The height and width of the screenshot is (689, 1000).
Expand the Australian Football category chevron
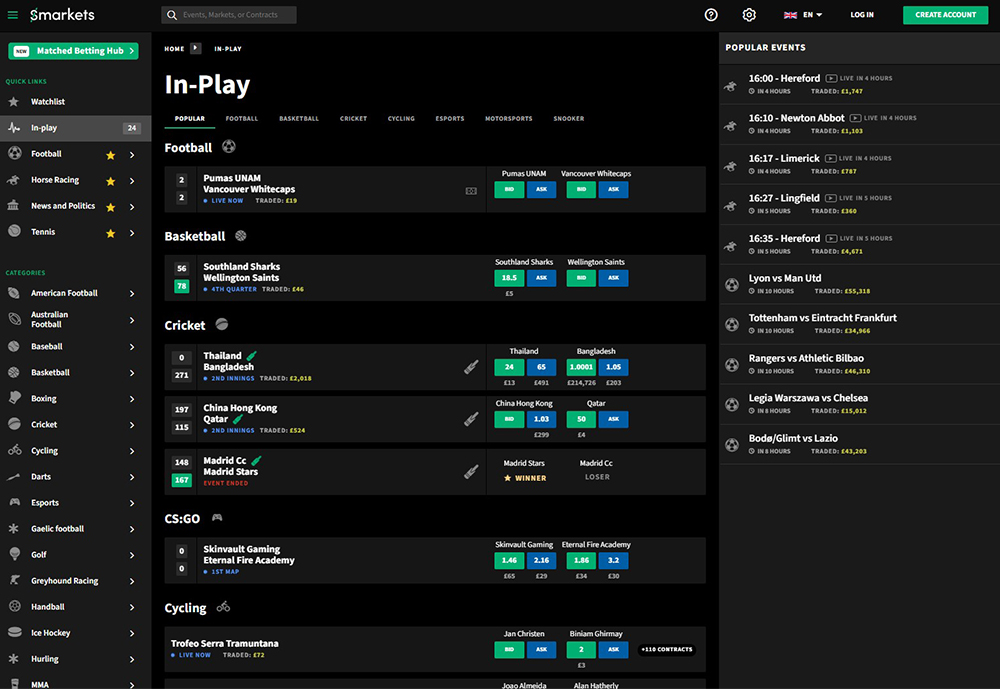[132, 320]
